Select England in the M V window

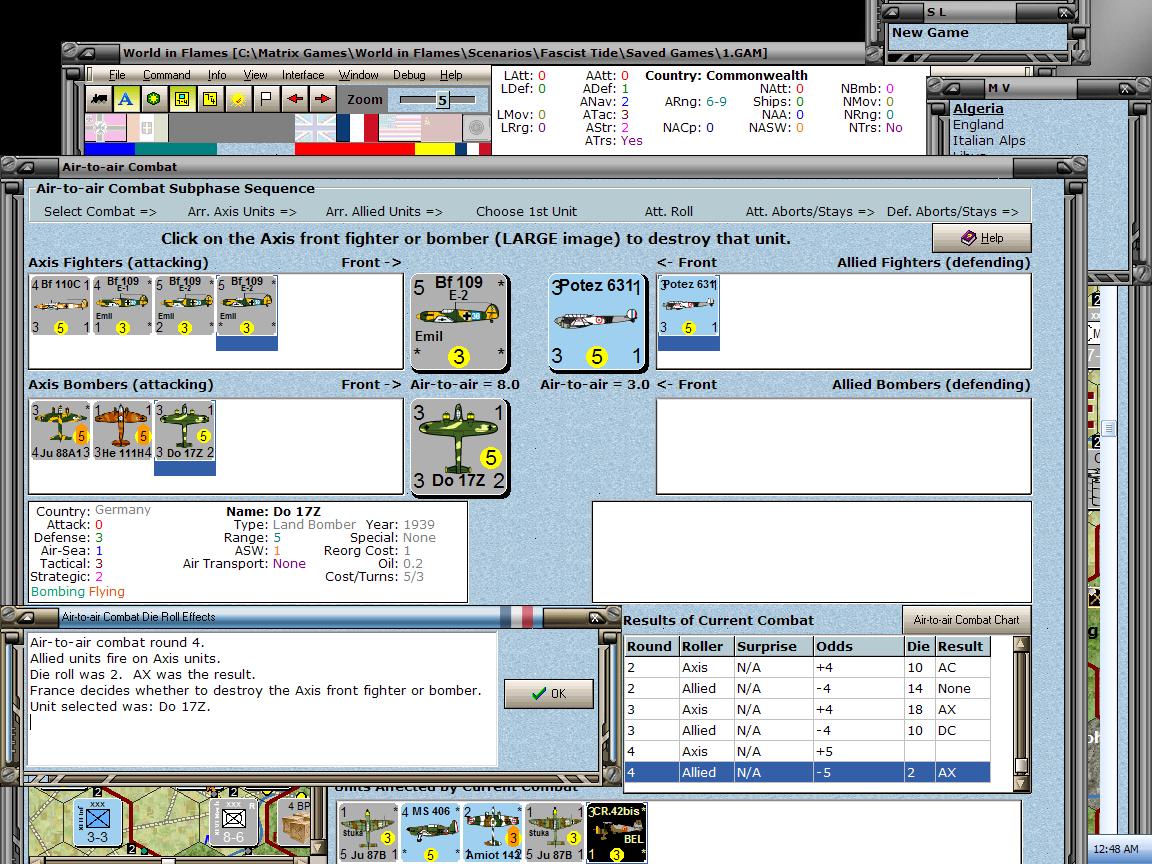coord(978,125)
